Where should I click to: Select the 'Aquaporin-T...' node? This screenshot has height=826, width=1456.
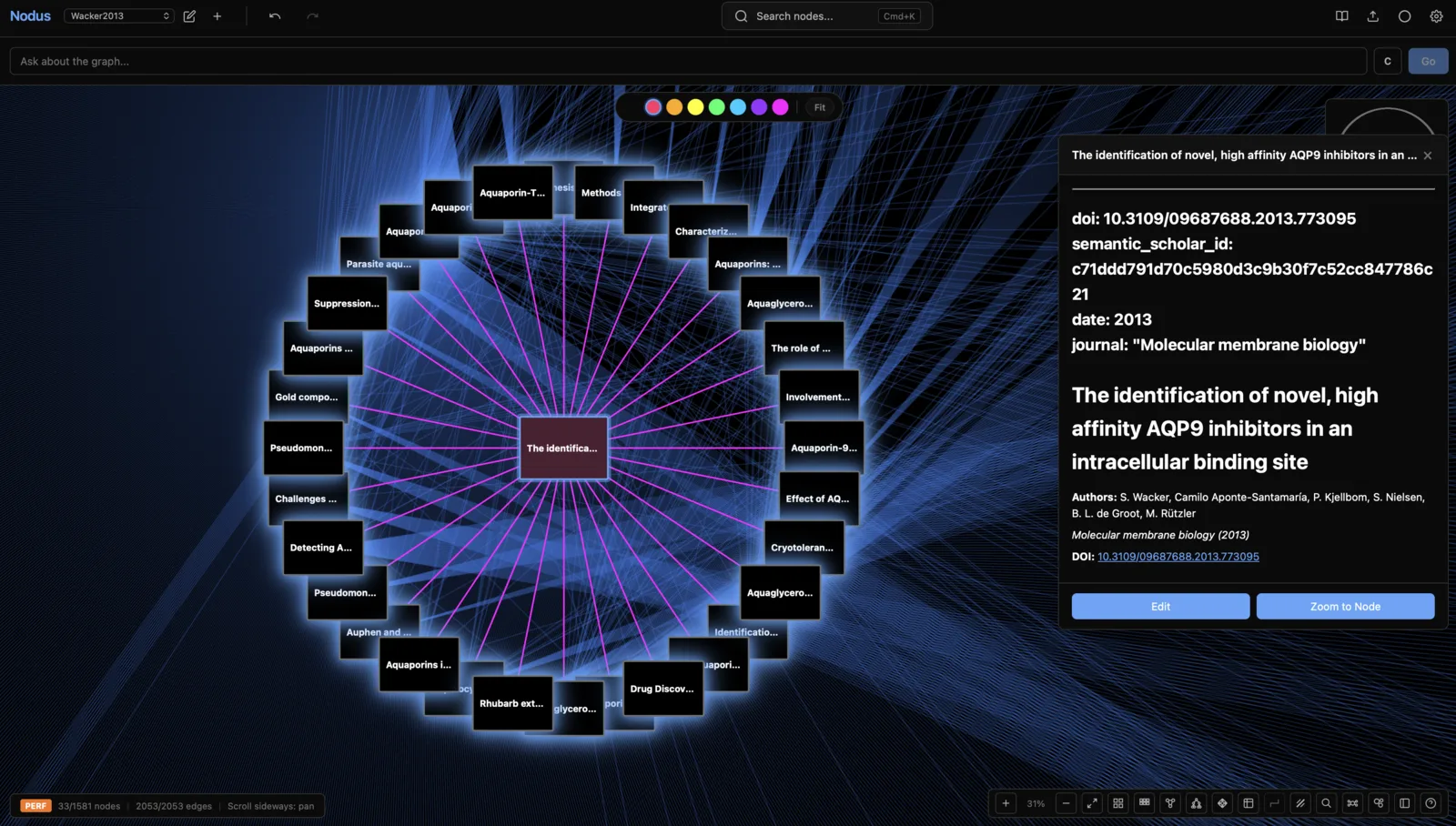click(512, 192)
